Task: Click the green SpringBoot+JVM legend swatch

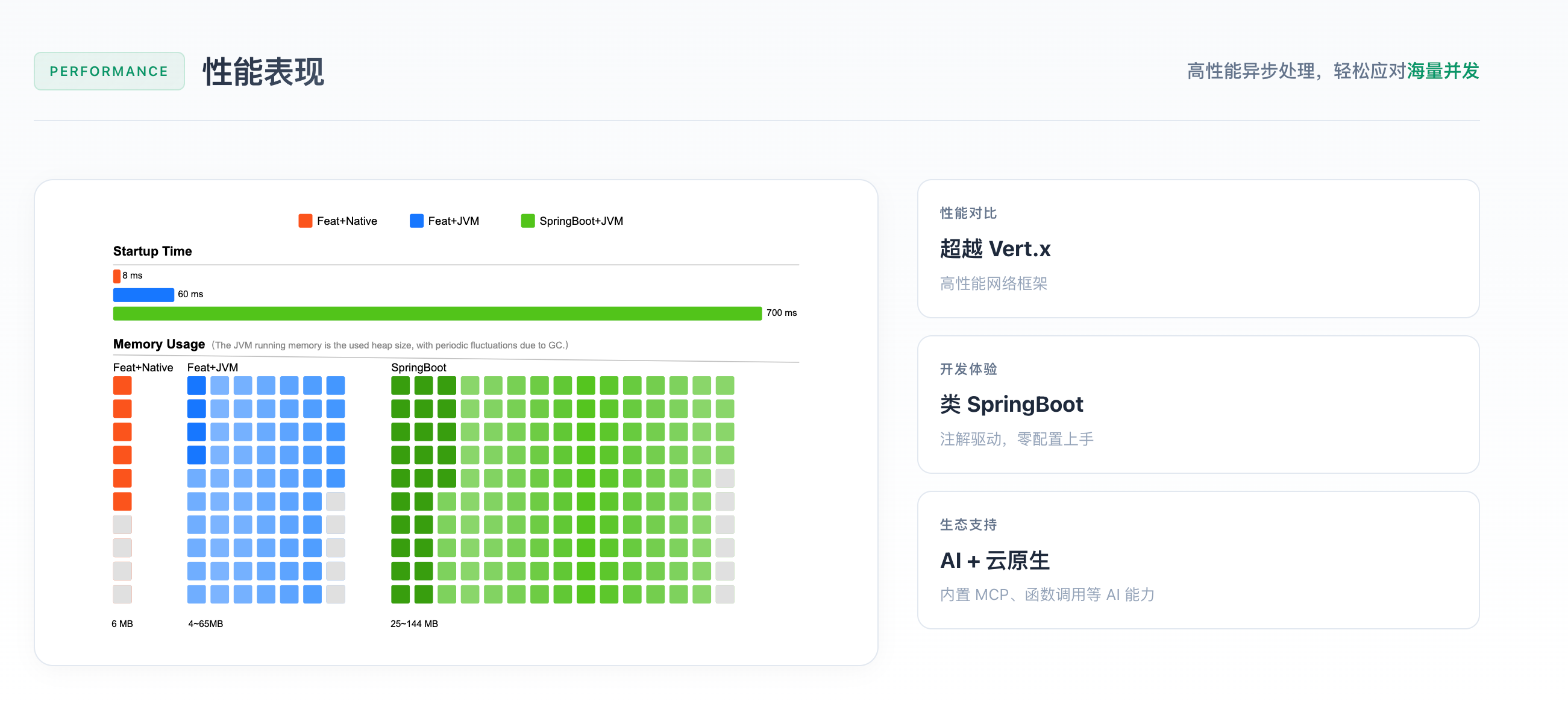Action: [528, 221]
